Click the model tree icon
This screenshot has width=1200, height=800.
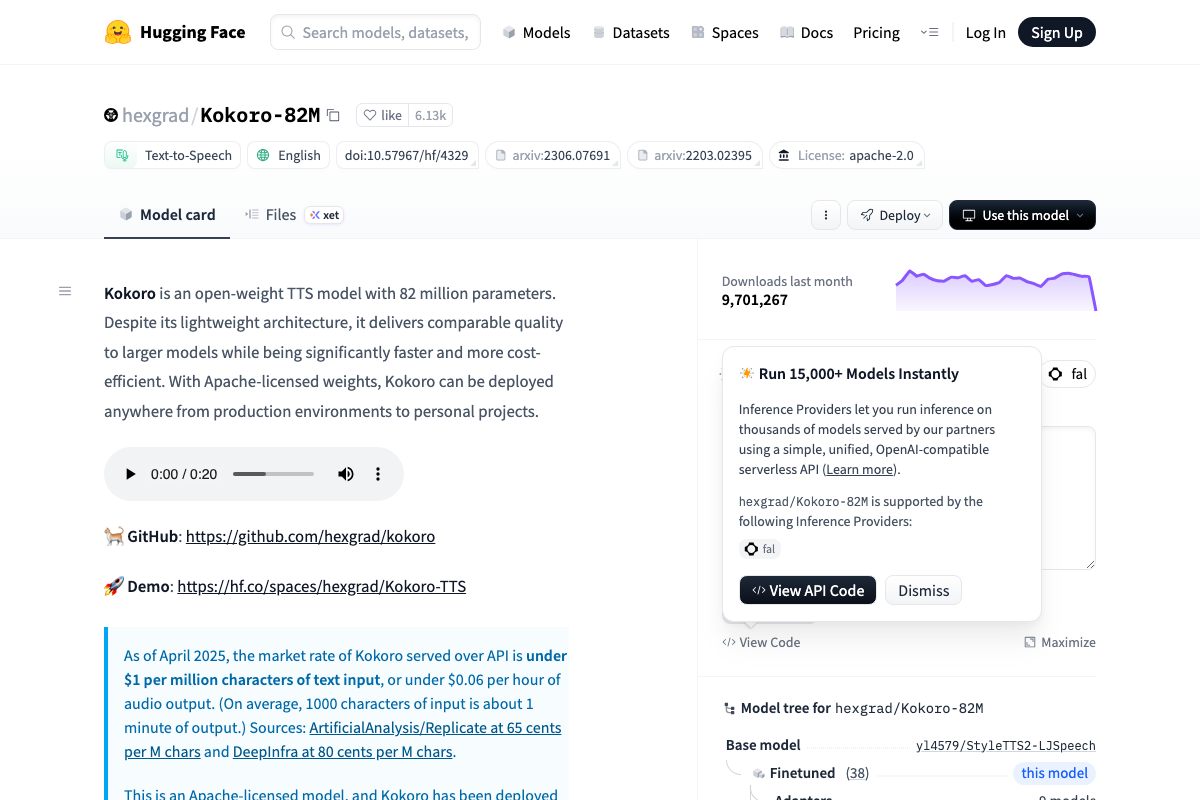click(729, 708)
